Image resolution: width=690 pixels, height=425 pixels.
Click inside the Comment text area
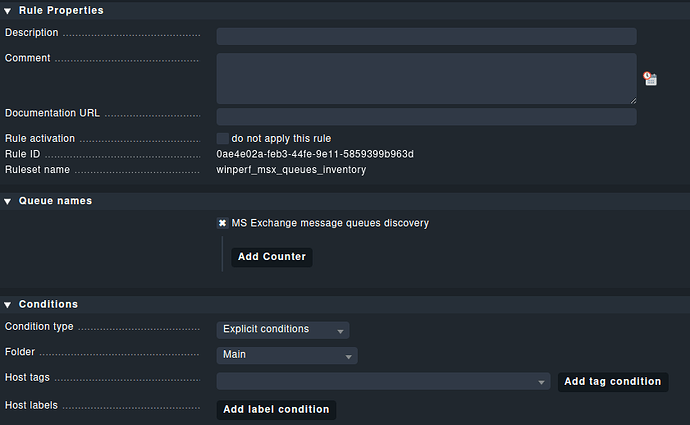point(426,78)
